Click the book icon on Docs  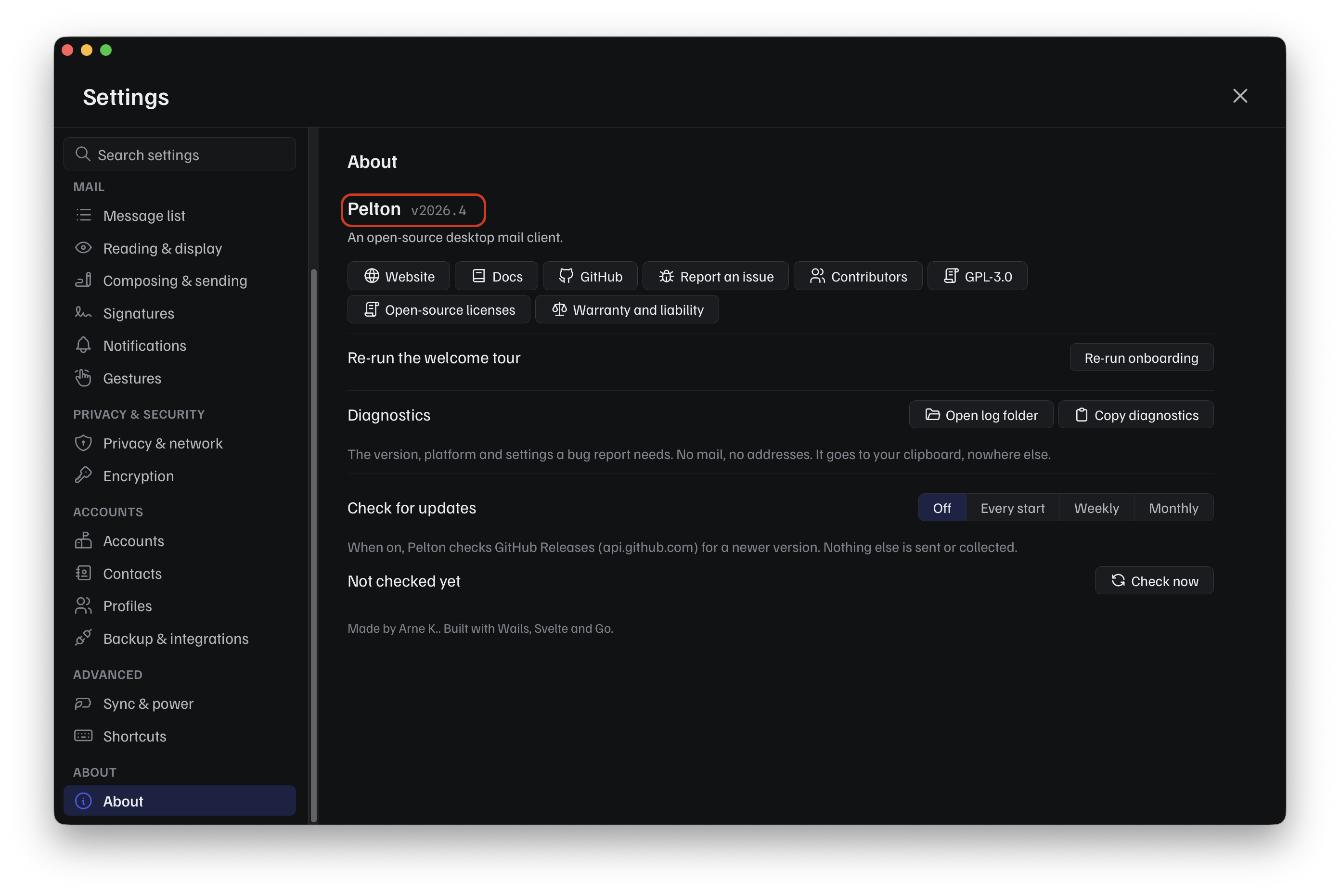pos(479,276)
